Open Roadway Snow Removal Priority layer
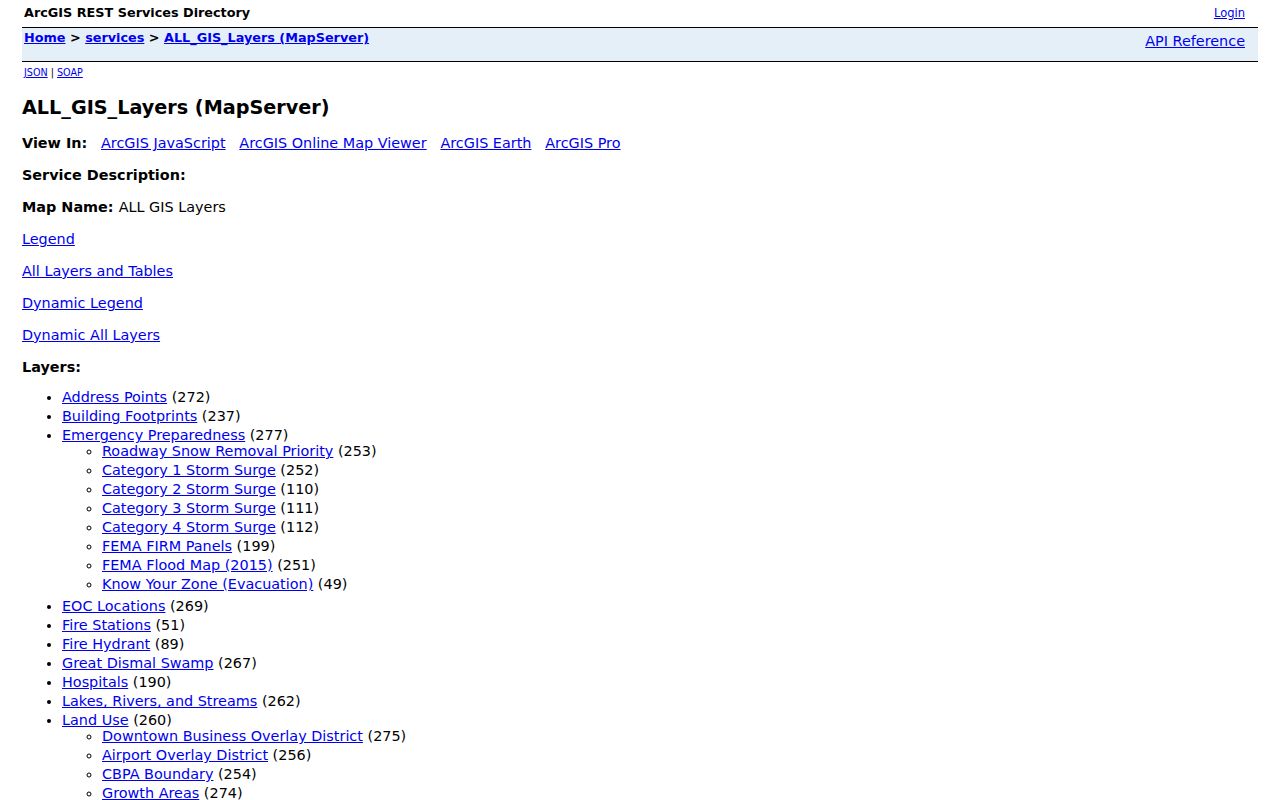The image size is (1280, 800). pyautogui.click(x=217, y=451)
